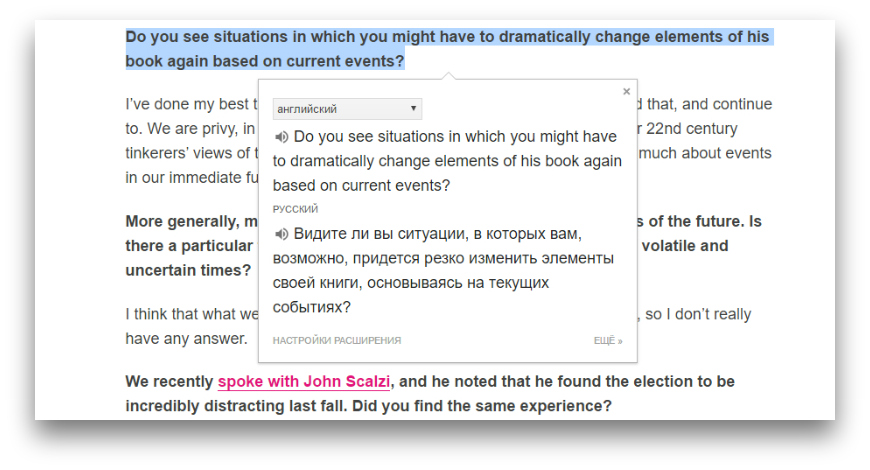Click the РУССКИЙ target language label
This screenshot has height=470, width=870.
(x=295, y=210)
